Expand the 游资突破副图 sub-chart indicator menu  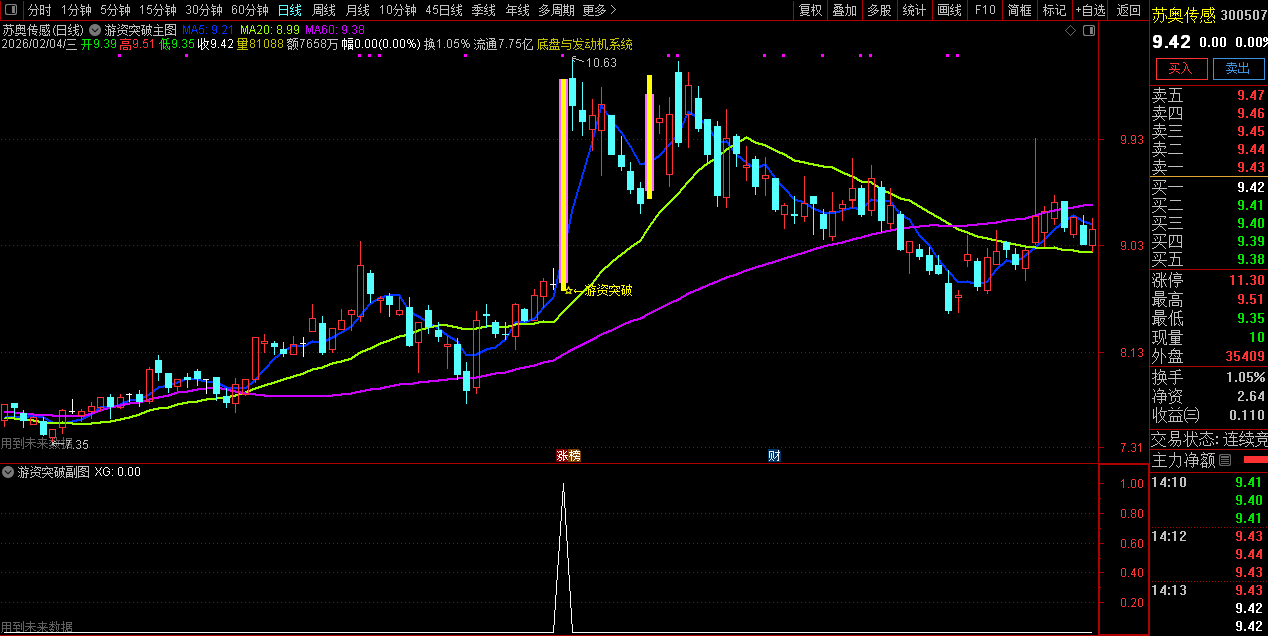[9, 472]
